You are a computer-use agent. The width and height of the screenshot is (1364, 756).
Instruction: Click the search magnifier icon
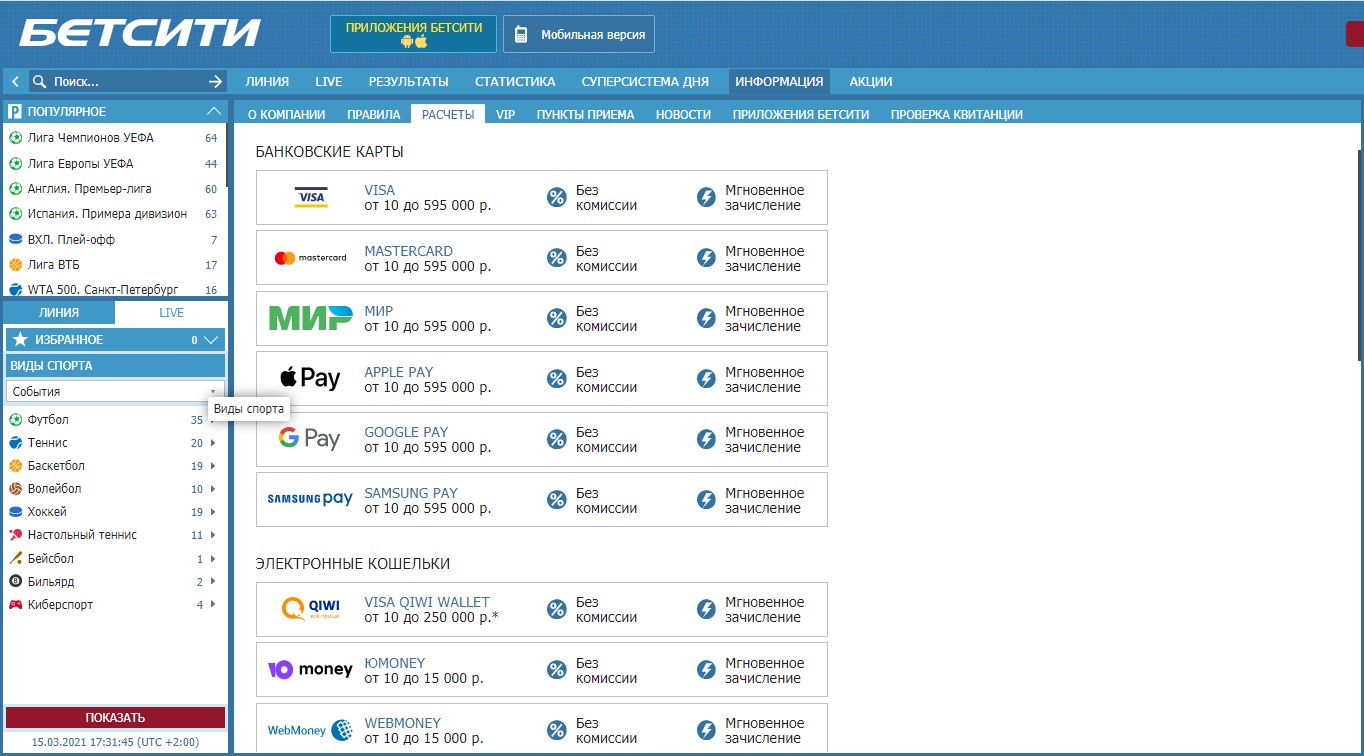pyautogui.click(x=39, y=82)
